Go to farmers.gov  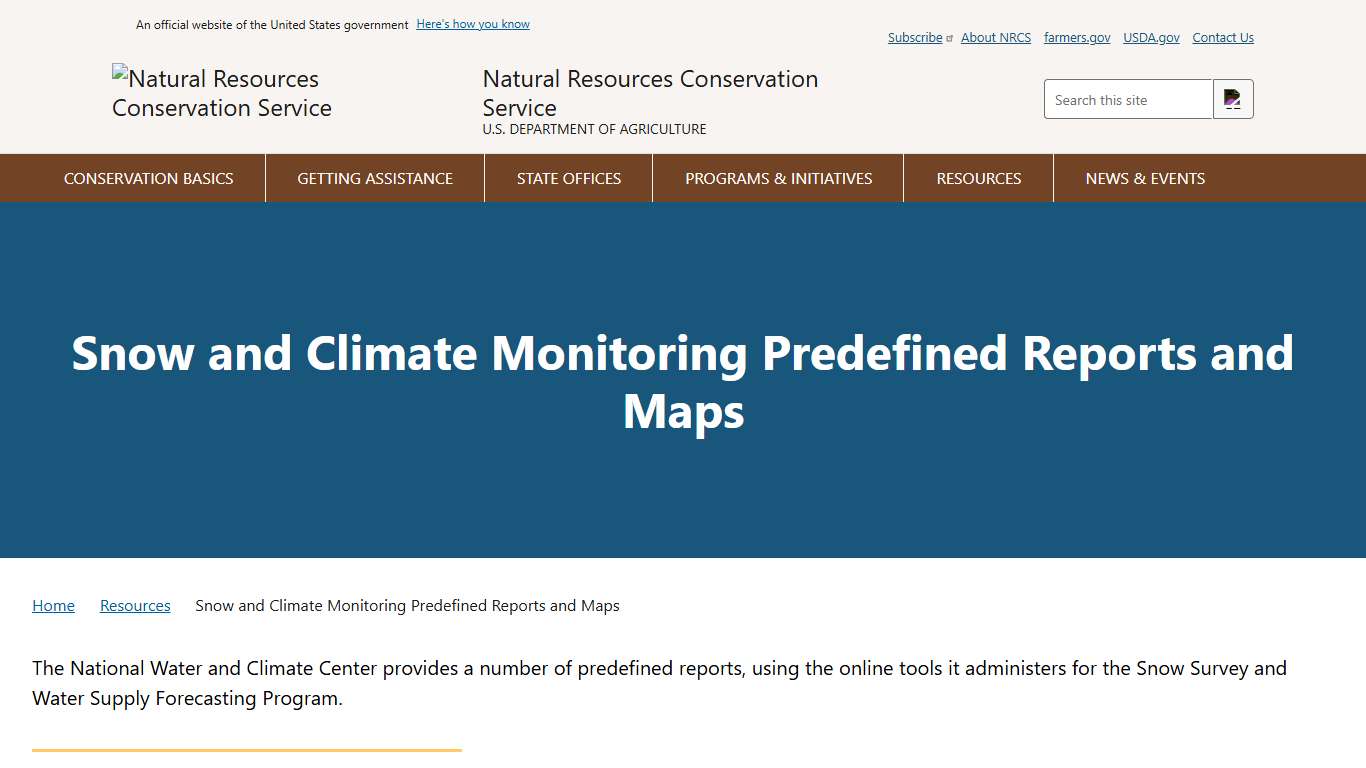(x=1076, y=37)
